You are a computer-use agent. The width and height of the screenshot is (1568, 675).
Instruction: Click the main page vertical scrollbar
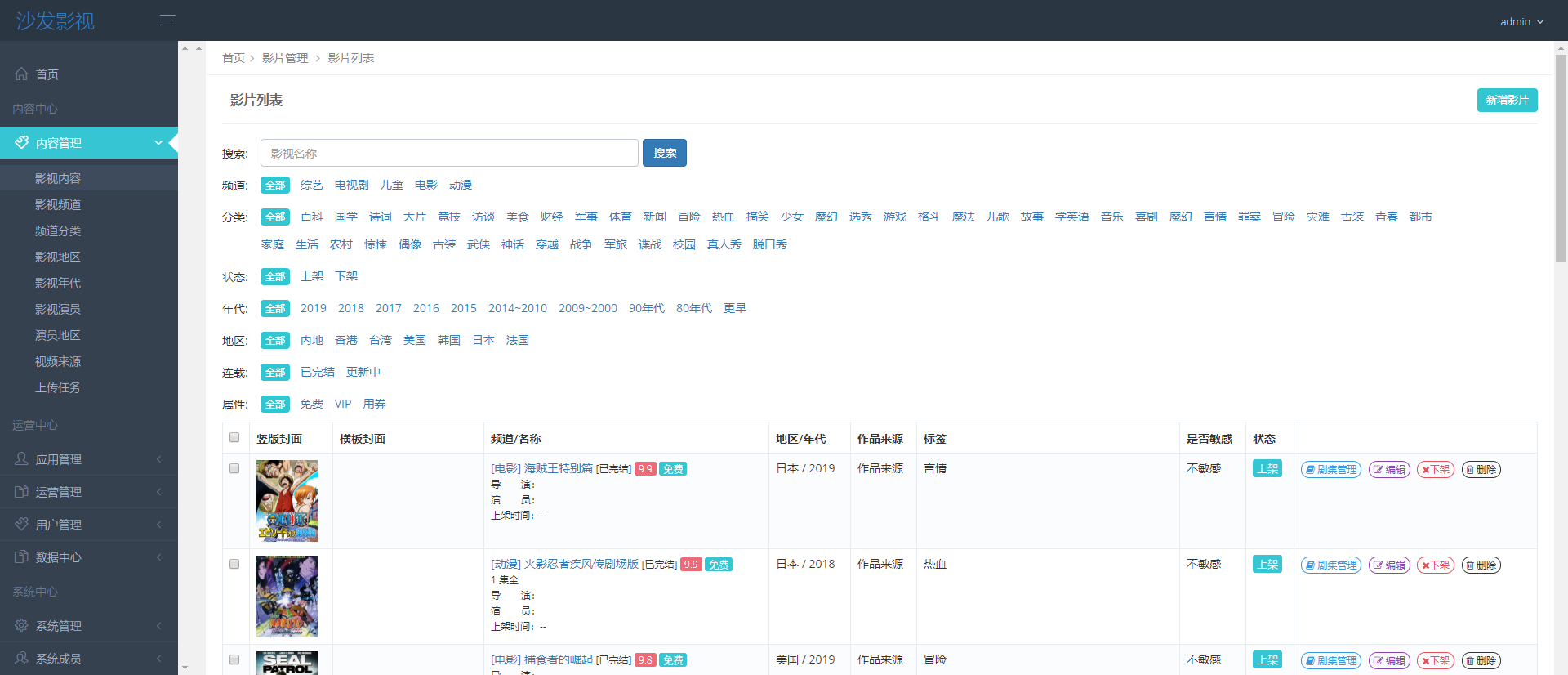pyautogui.click(x=1561, y=158)
